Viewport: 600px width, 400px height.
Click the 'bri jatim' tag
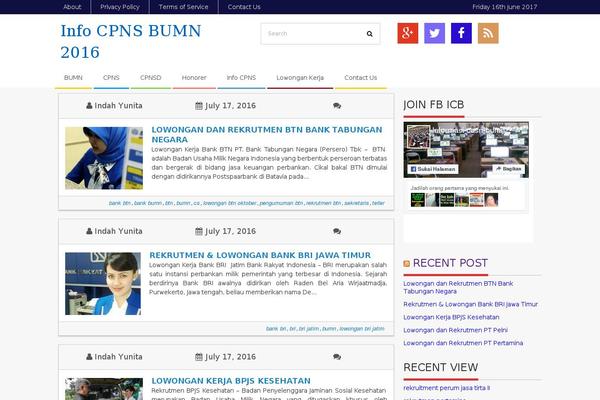click(309, 329)
